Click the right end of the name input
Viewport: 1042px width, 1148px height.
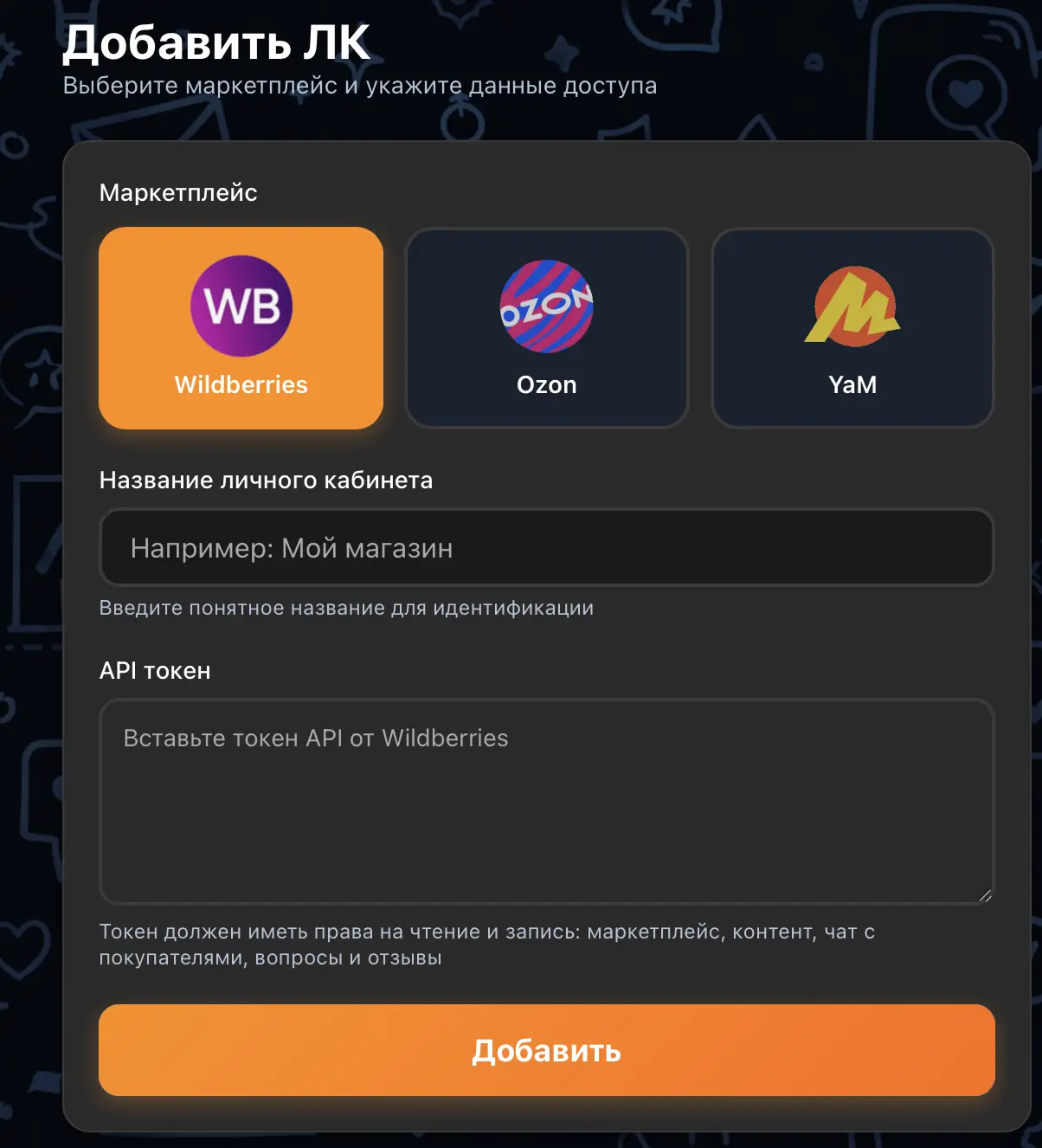click(952, 548)
